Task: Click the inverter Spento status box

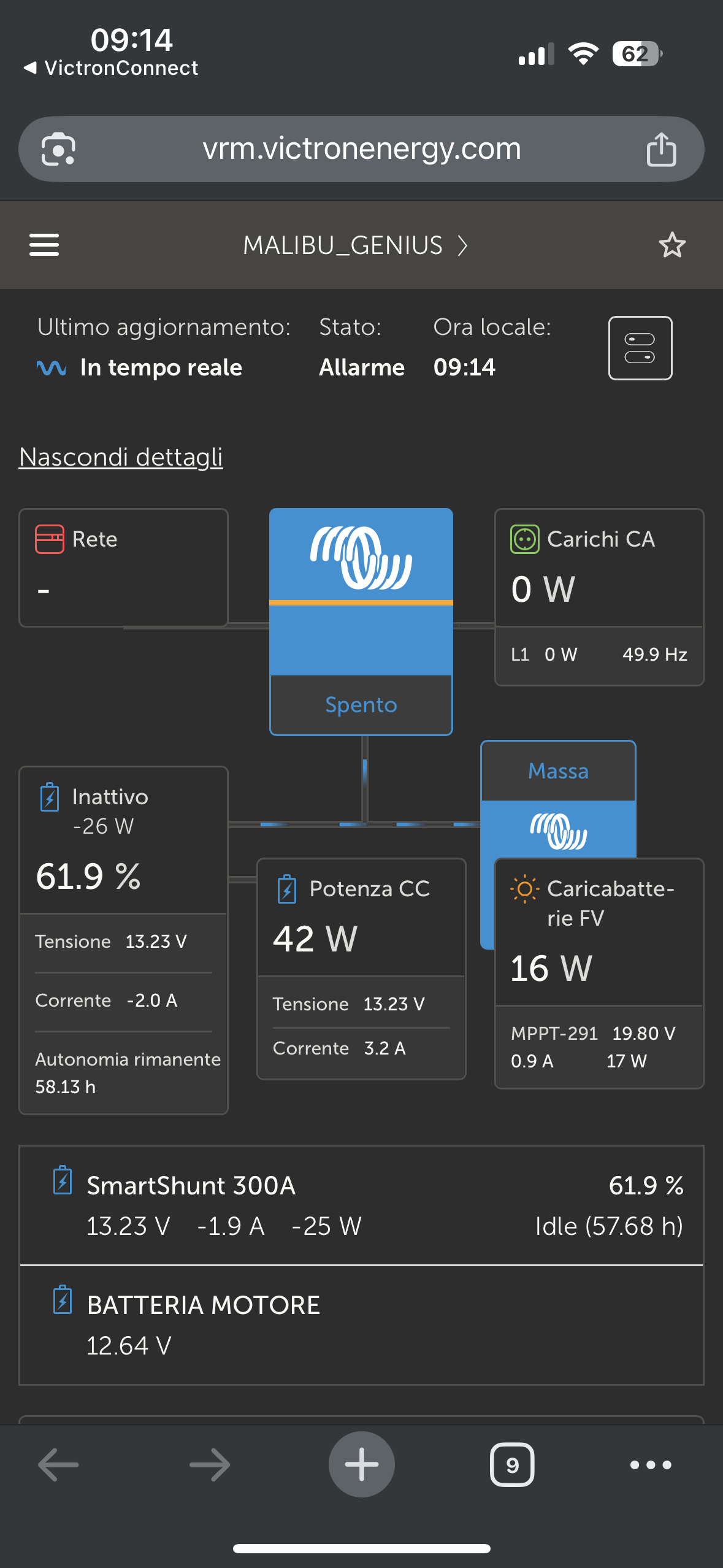Action: [x=361, y=705]
